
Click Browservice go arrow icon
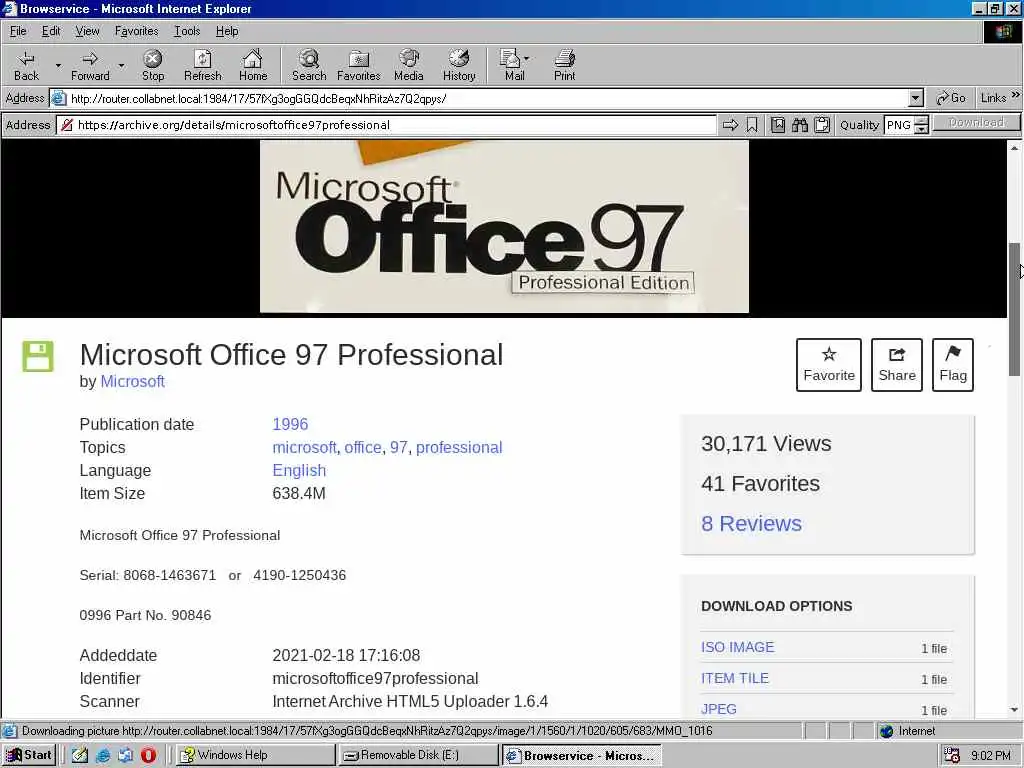(x=730, y=125)
